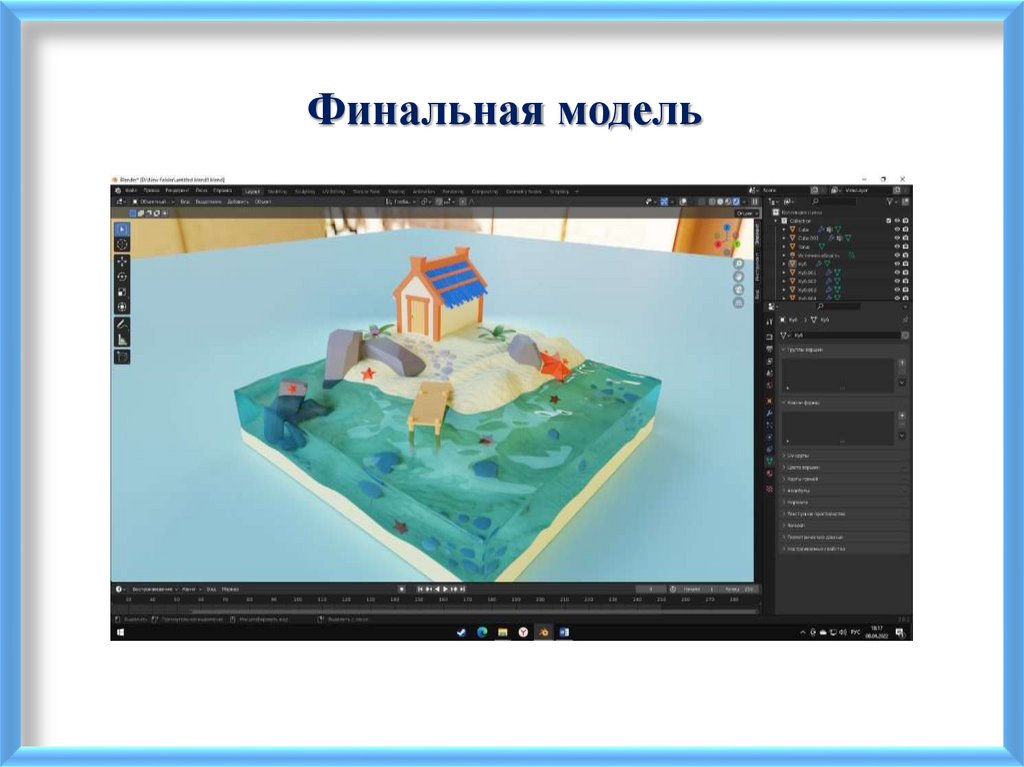Image resolution: width=1024 pixels, height=767 pixels.
Task: Expand the Cube object in outliner
Action: coord(784,229)
